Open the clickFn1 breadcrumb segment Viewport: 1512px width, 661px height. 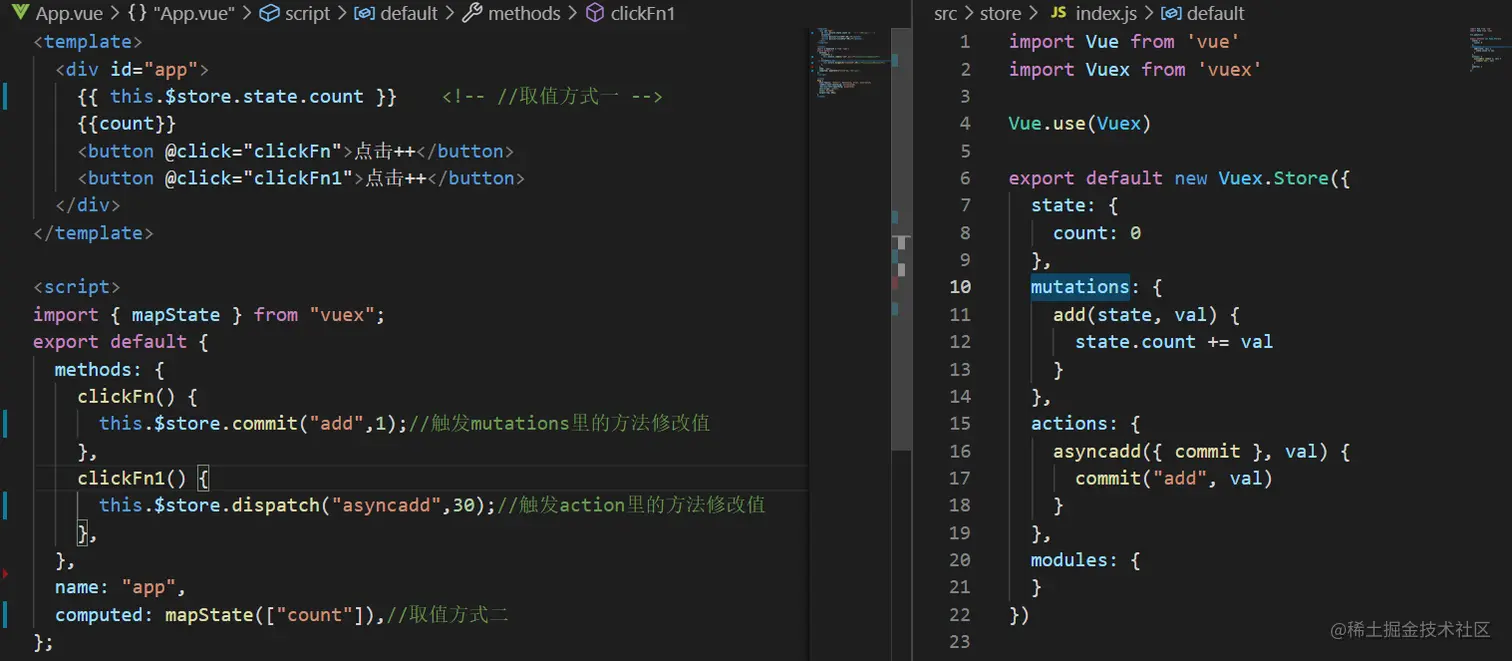(643, 13)
